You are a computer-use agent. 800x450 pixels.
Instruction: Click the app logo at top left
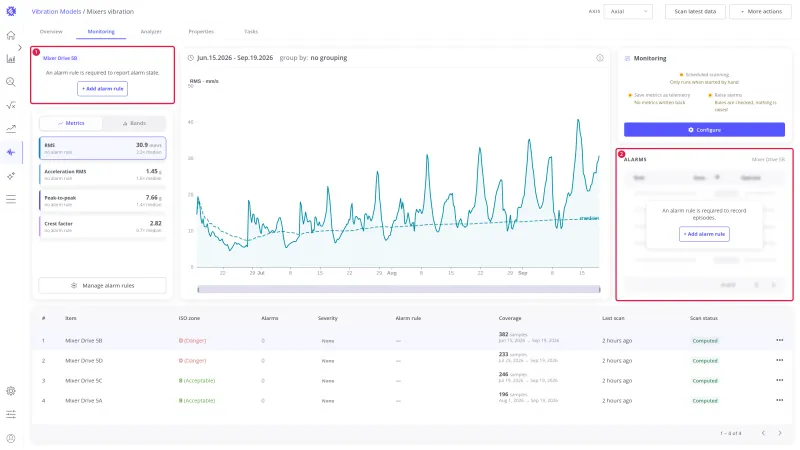click(11, 11)
